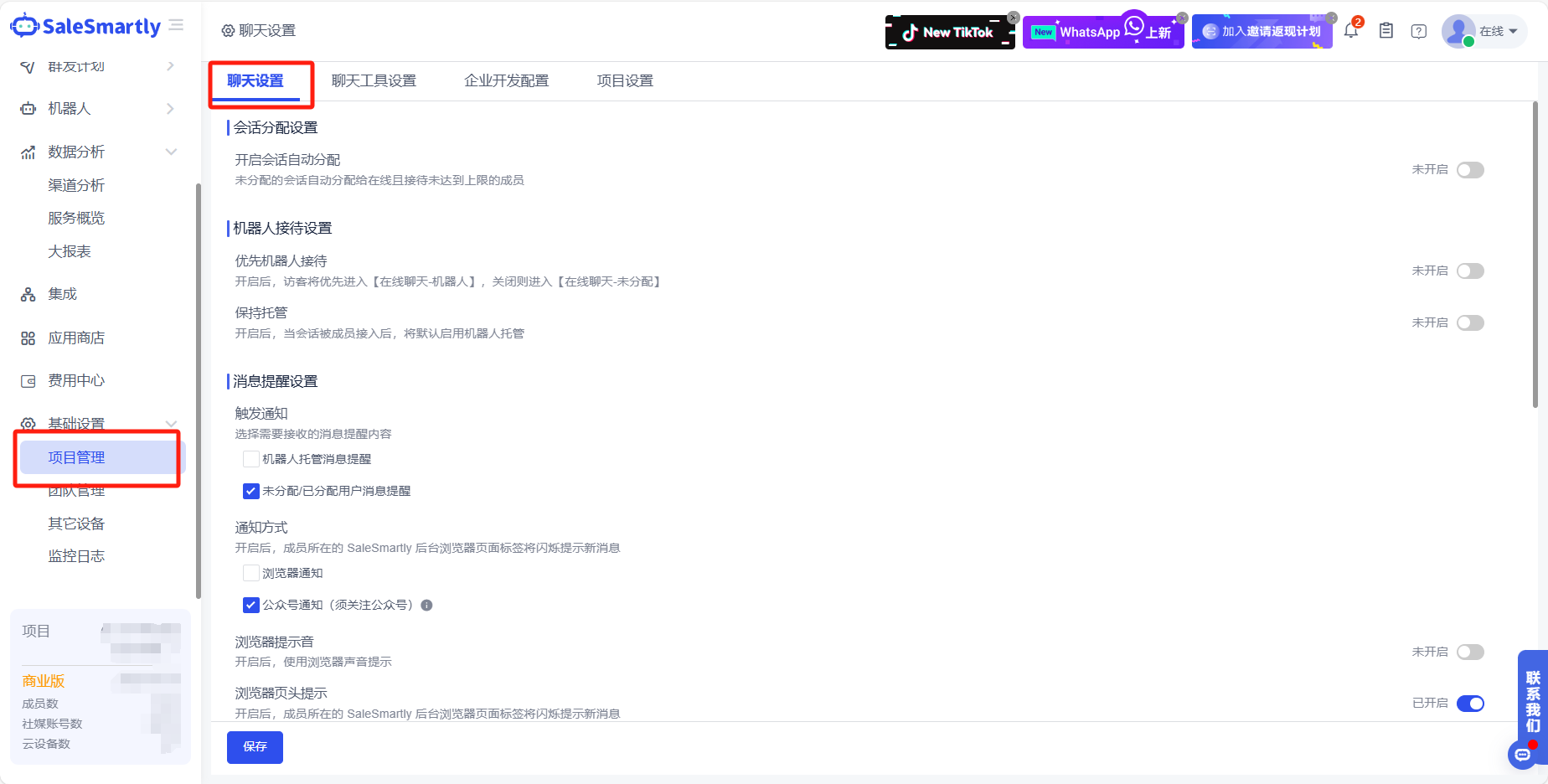Image resolution: width=1548 pixels, height=784 pixels.
Task: Turn on 优先机器人接待
Action: tap(1470, 271)
